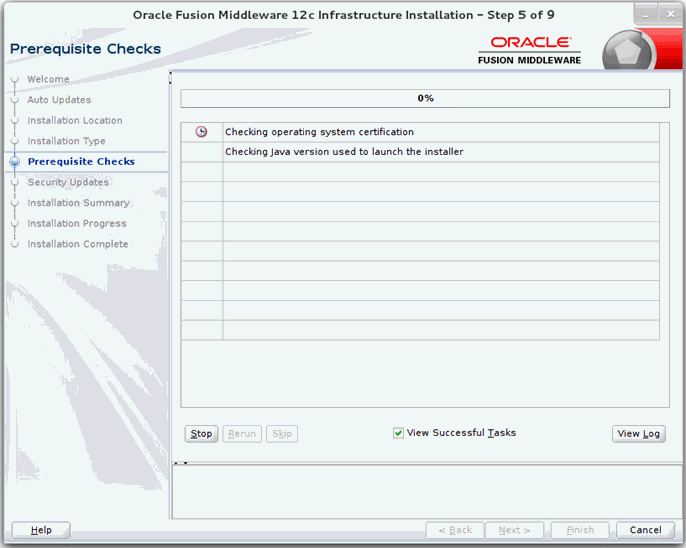Click the clock icon beside operating system certification
The width and height of the screenshot is (686, 548).
[201, 132]
